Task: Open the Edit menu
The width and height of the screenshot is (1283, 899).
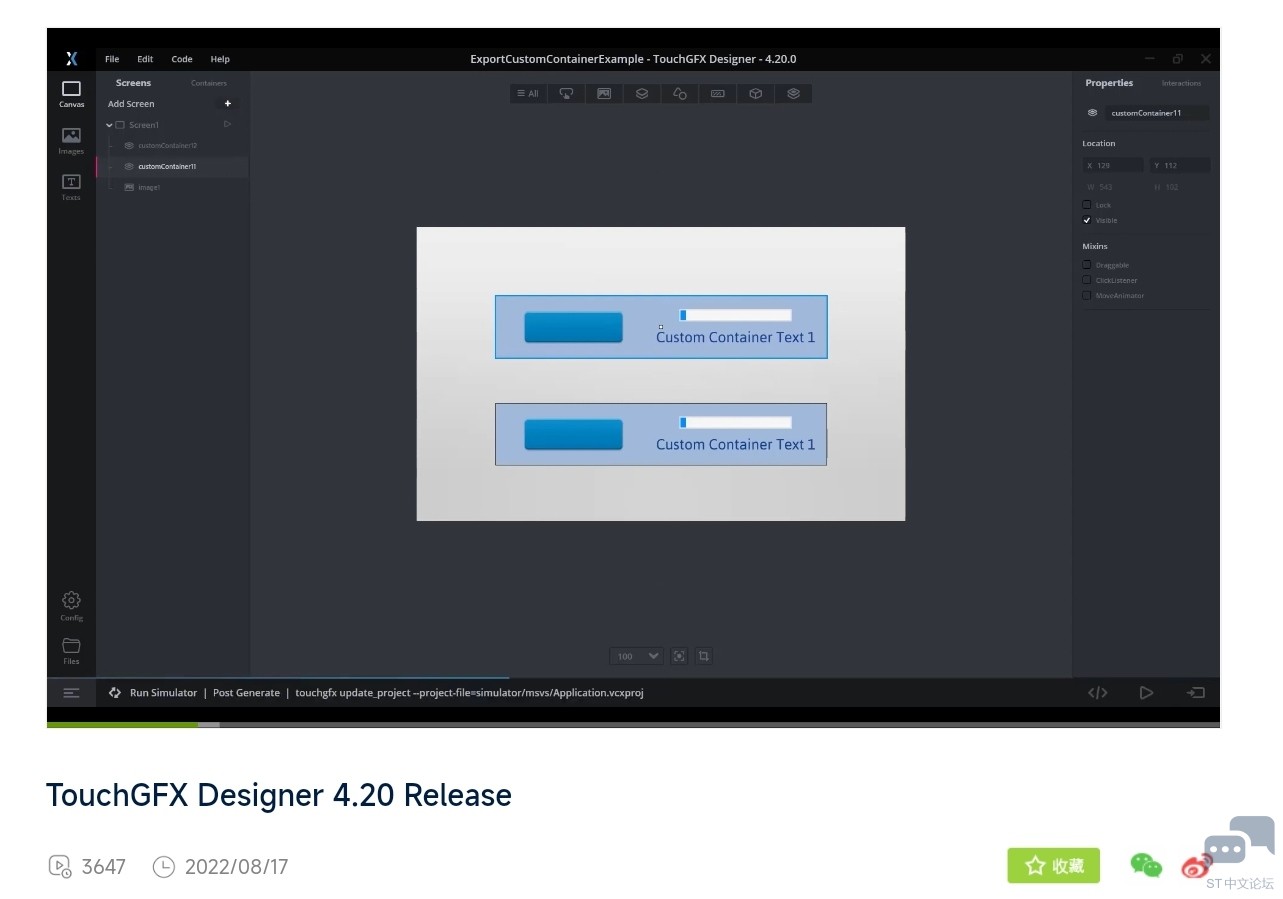Action: coord(145,59)
